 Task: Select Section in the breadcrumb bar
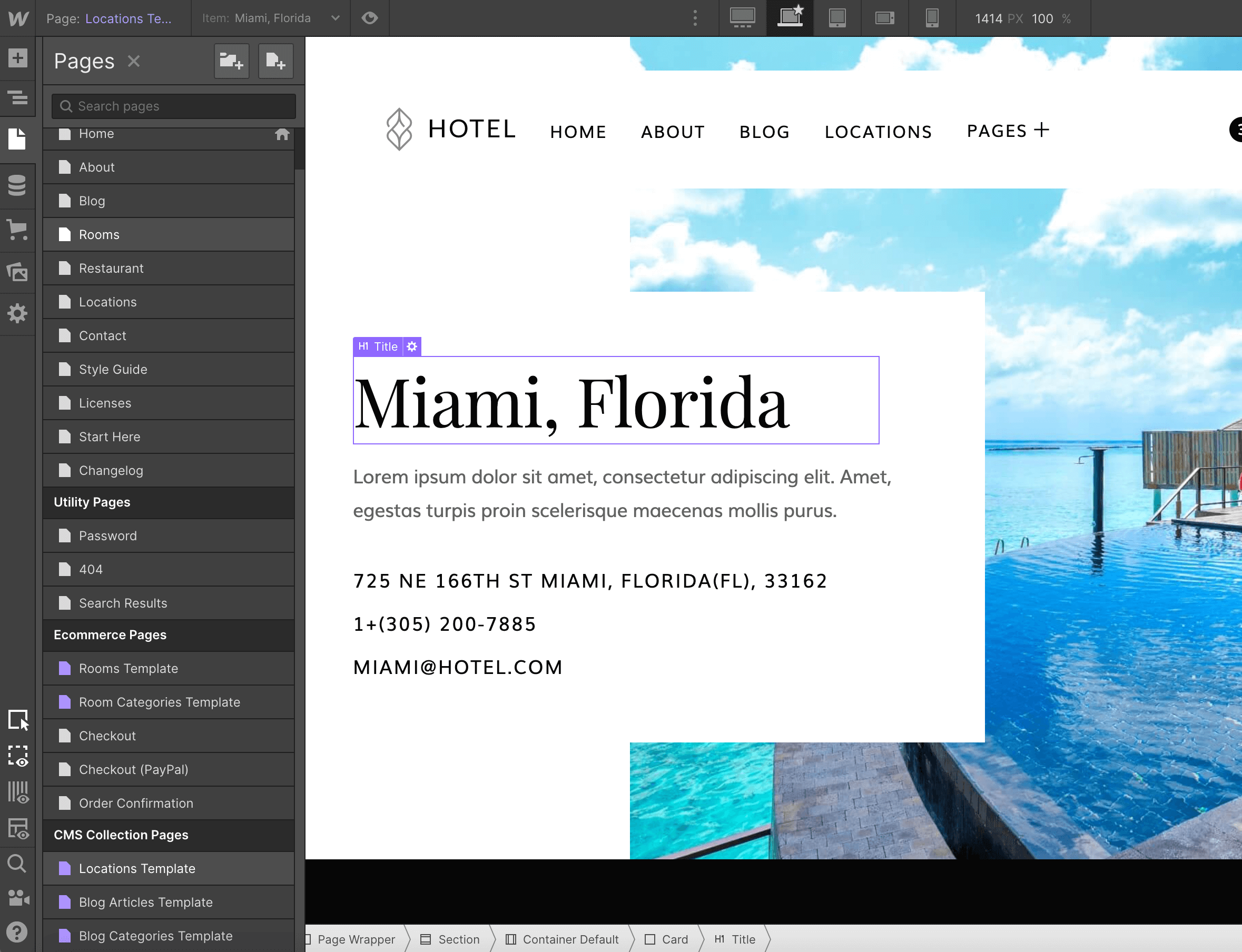(x=458, y=939)
